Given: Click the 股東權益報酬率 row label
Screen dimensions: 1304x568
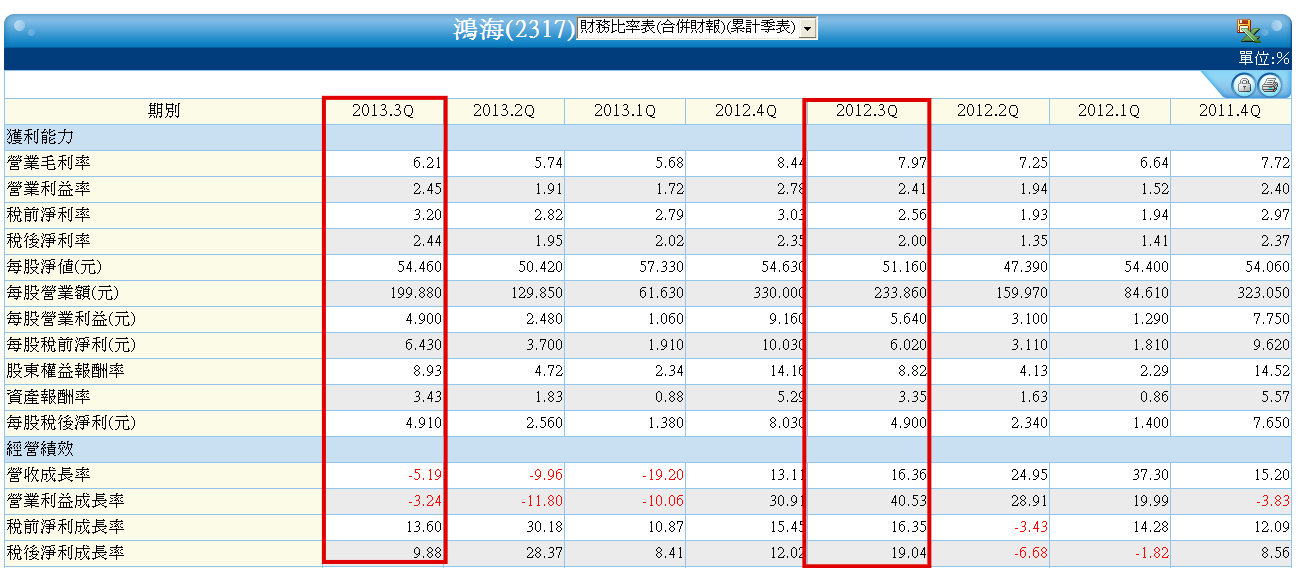Looking at the screenshot, I should tap(66, 370).
